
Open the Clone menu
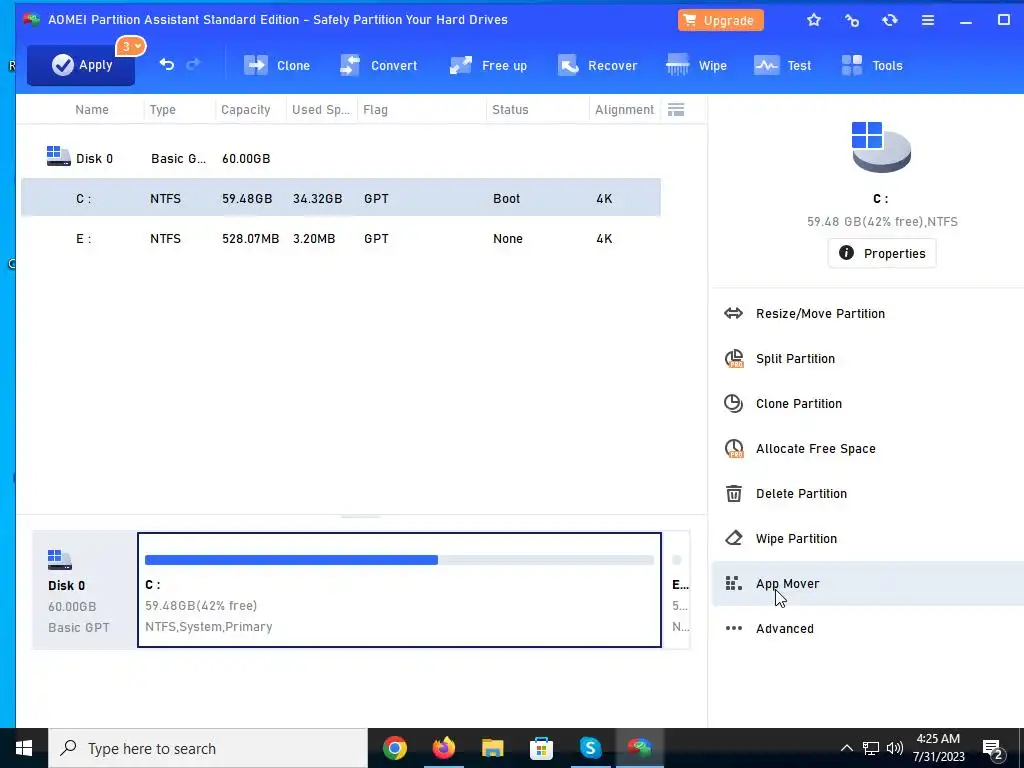pyautogui.click(x=277, y=65)
